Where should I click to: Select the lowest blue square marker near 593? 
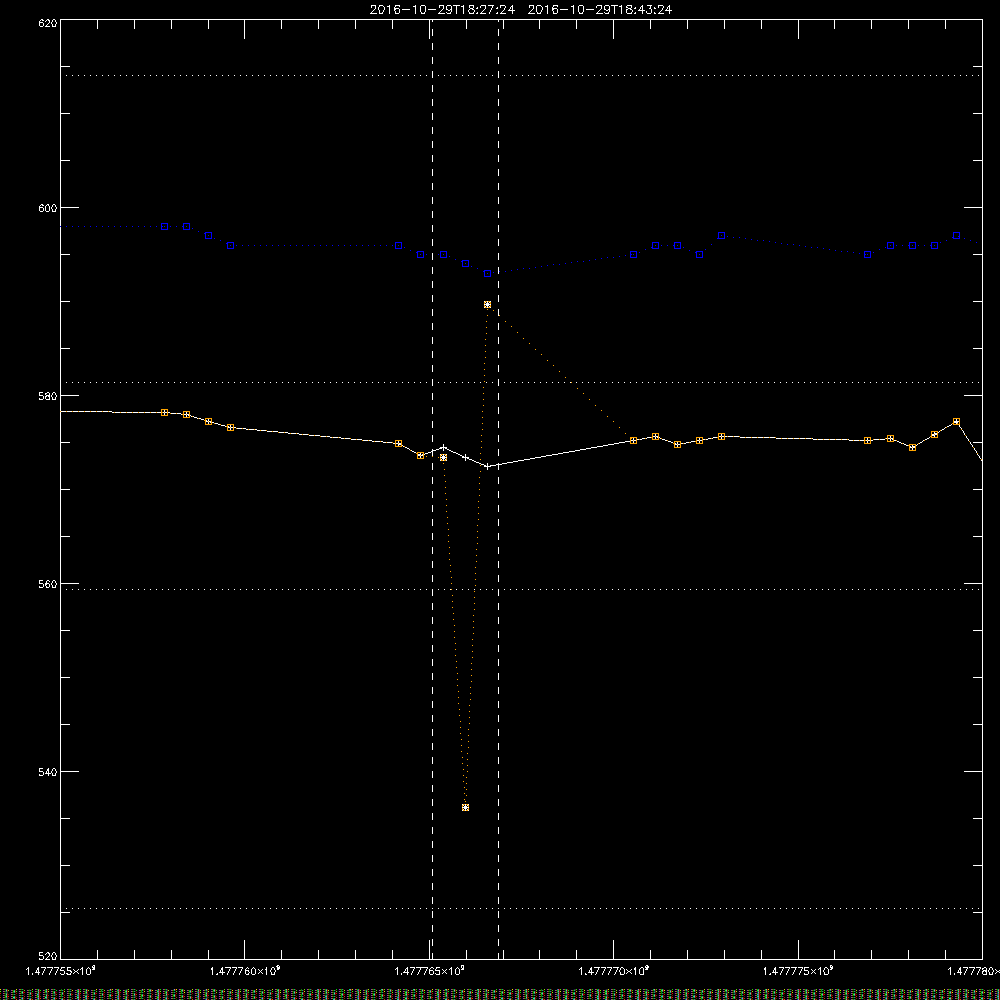point(488,274)
